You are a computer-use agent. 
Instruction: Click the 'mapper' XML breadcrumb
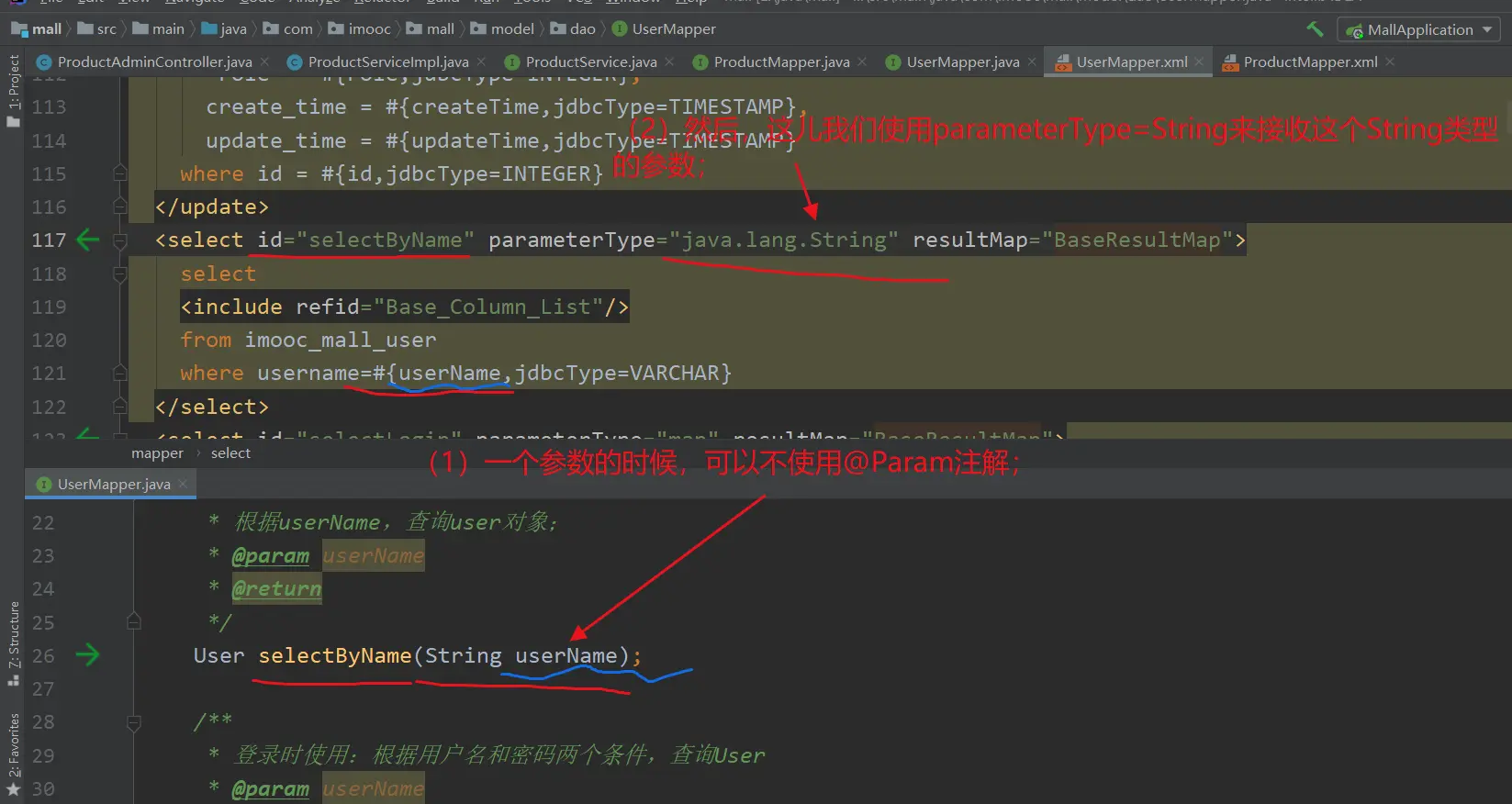(x=157, y=453)
